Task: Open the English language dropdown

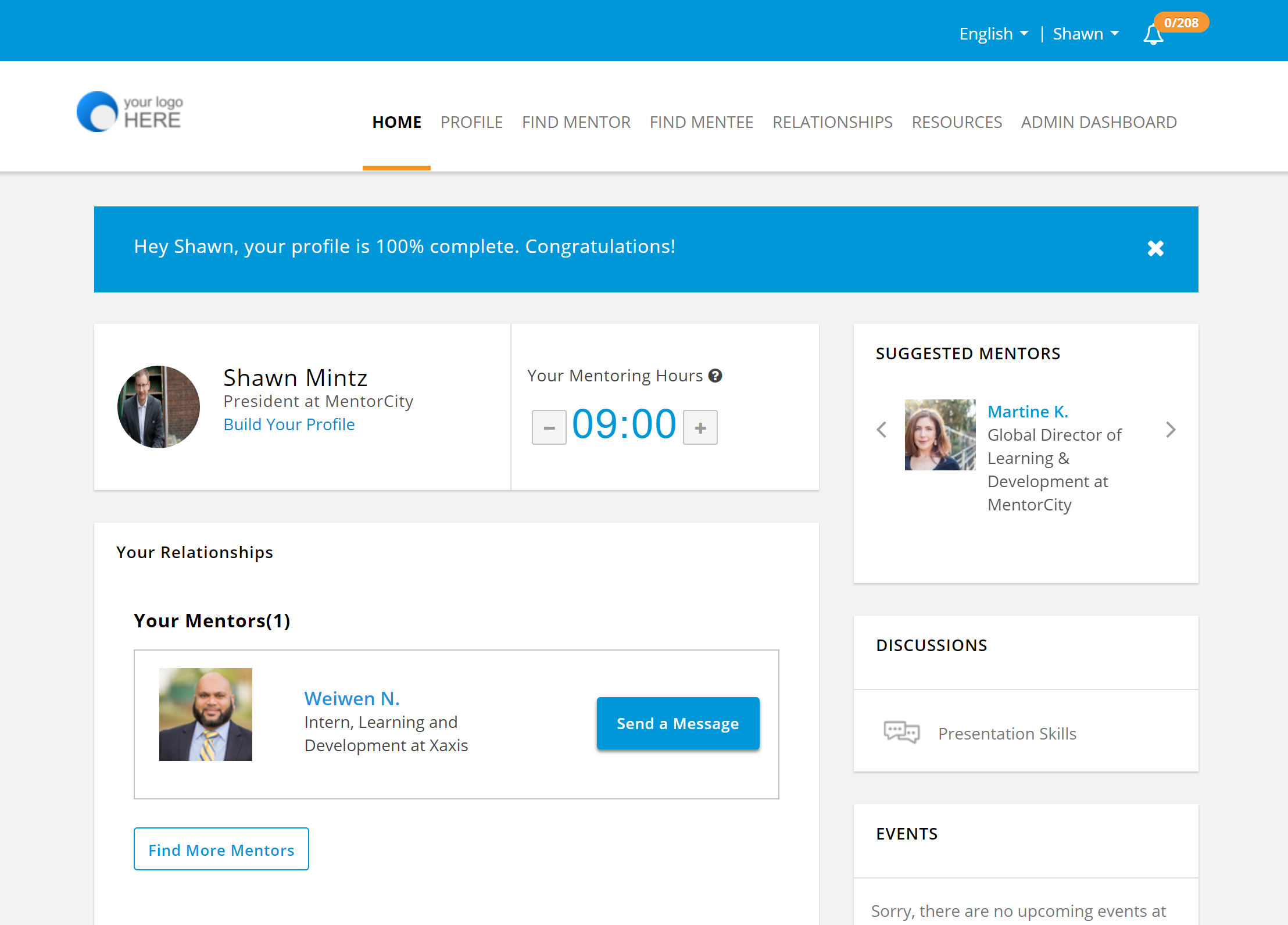Action: 993,34
